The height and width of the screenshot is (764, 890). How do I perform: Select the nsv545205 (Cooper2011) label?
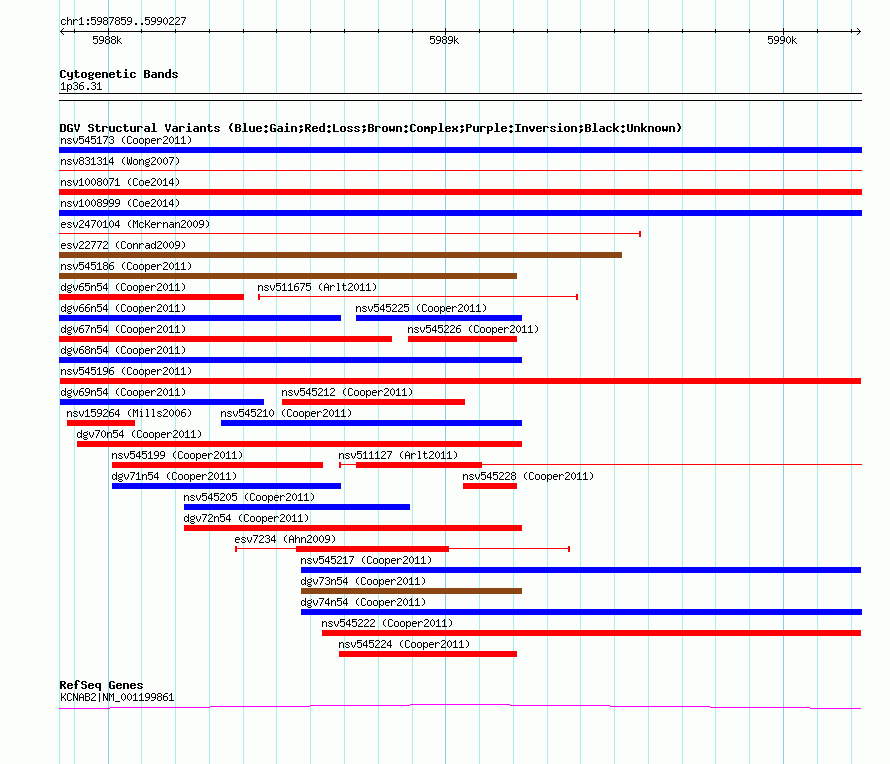(249, 497)
